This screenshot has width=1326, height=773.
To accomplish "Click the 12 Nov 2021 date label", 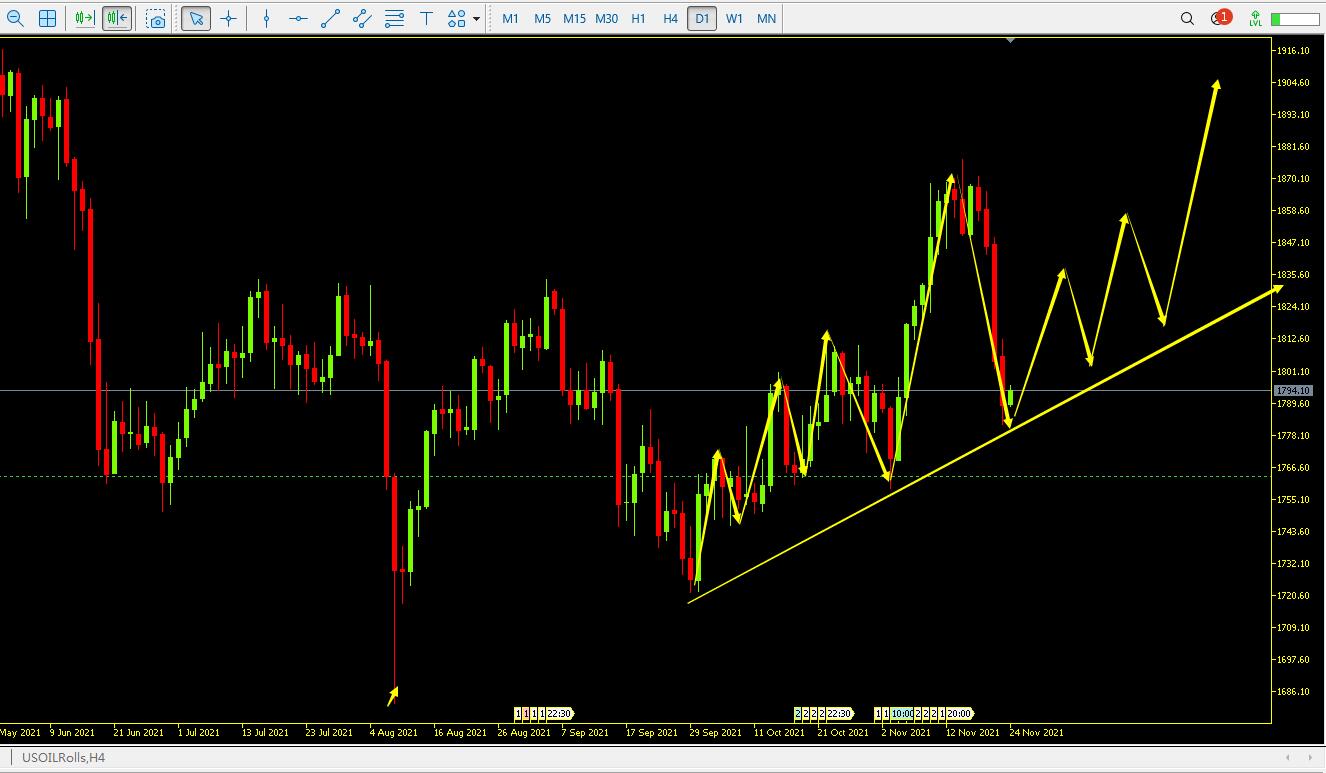I will click(x=973, y=732).
